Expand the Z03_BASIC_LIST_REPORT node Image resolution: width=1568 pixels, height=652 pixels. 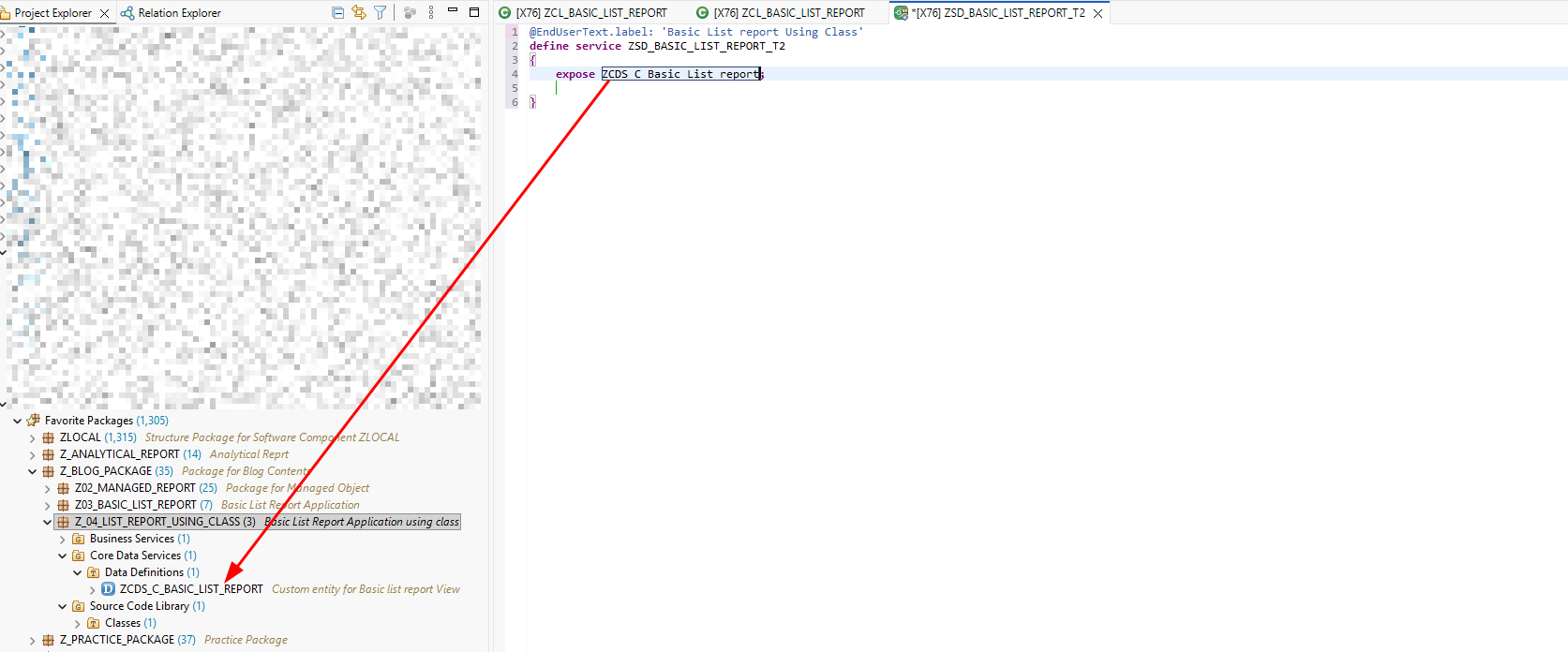pyautogui.click(x=47, y=505)
